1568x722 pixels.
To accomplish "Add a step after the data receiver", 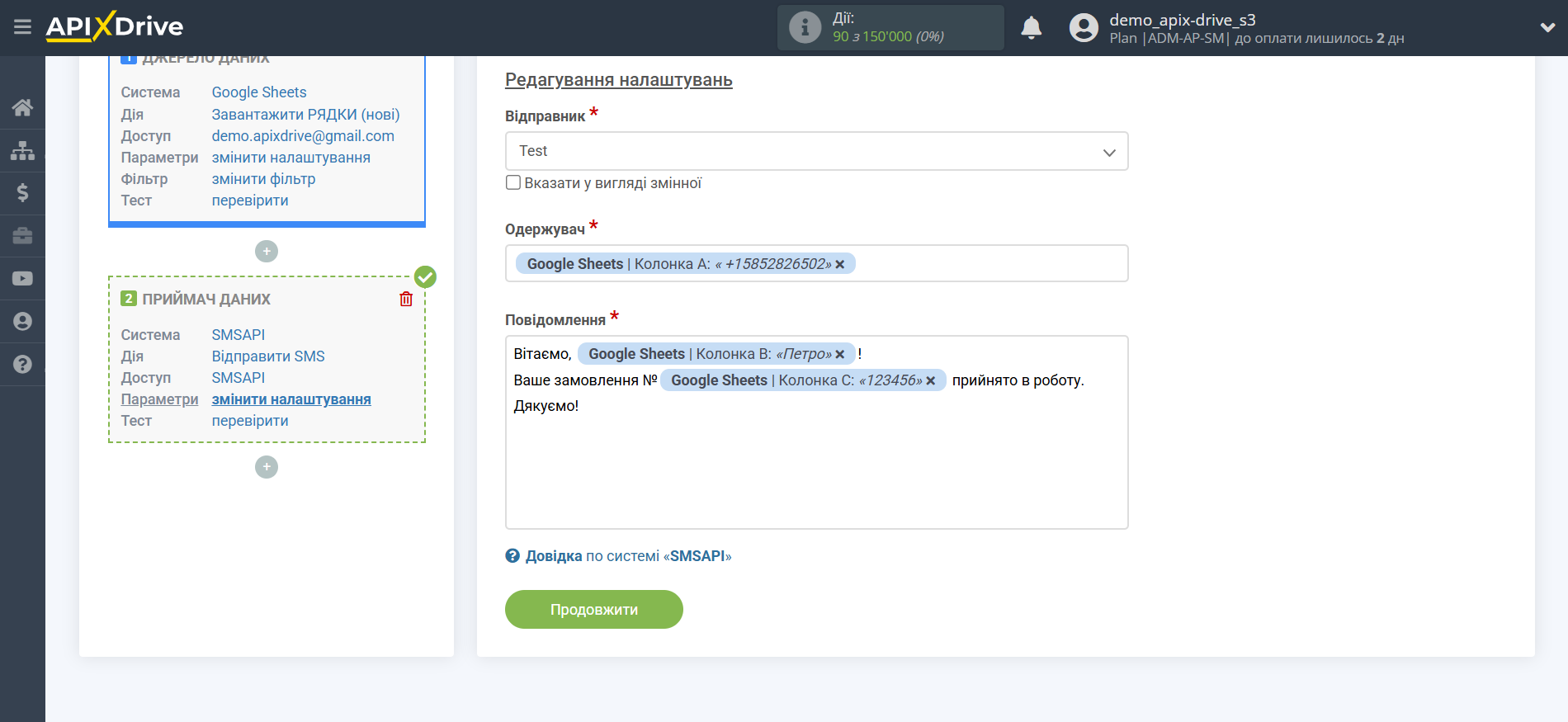I will 267,467.
